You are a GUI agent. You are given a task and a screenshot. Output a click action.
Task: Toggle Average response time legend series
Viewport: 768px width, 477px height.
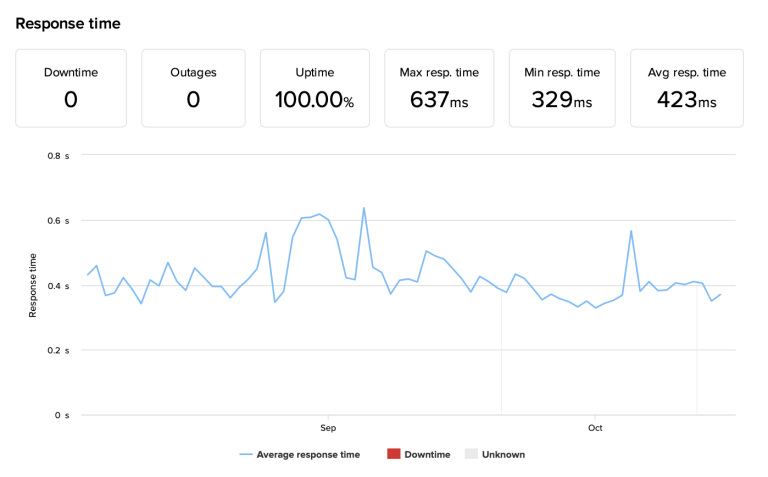(x=300, y=454)
